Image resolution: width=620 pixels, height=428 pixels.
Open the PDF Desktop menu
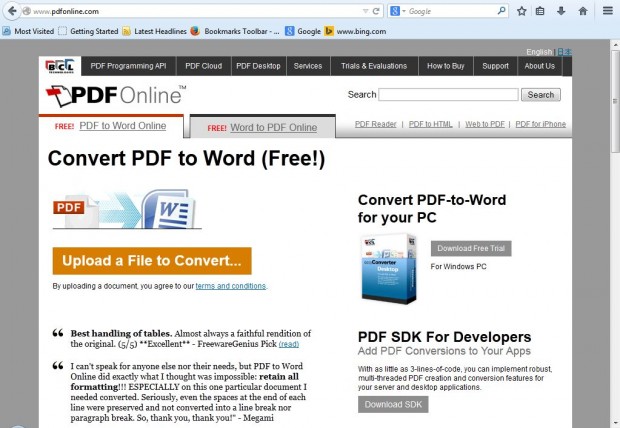click(259, 66)
